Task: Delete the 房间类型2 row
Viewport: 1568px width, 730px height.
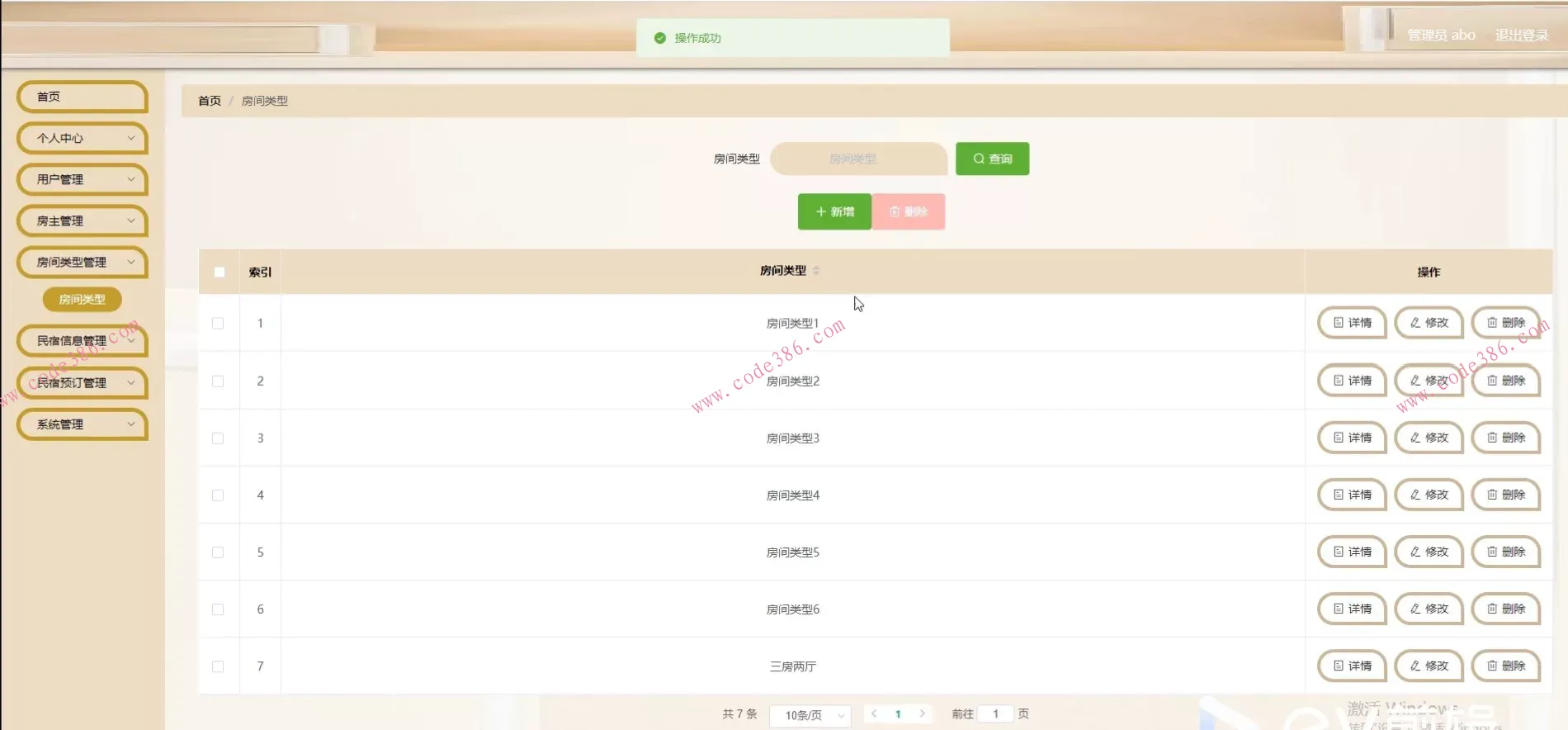Action: (x=1506, y=381)
